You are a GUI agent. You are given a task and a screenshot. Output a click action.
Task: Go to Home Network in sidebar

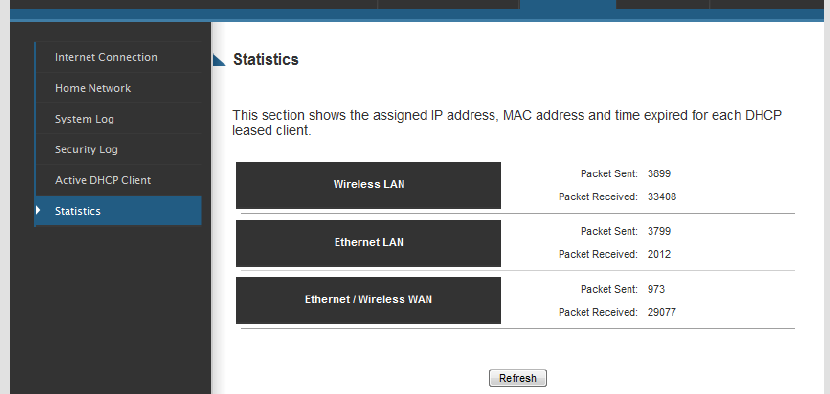pos(118,88)
